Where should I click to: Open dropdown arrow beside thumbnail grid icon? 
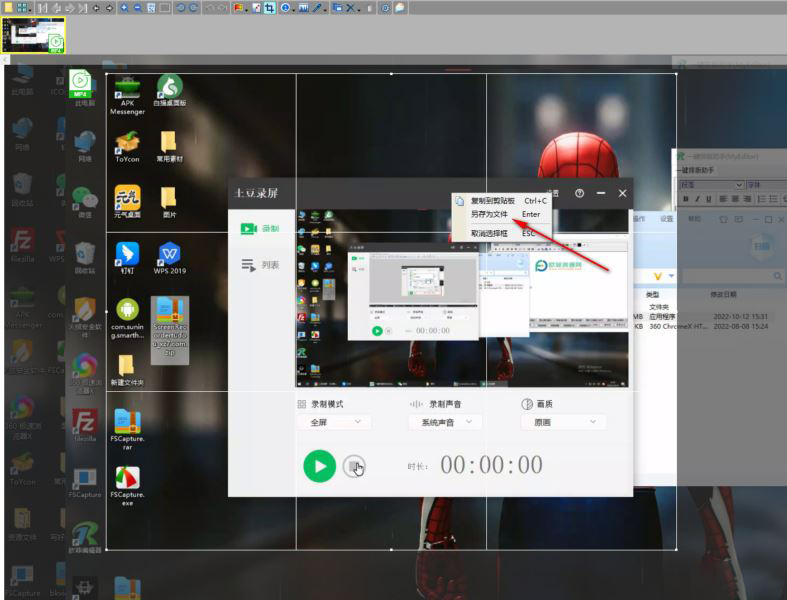[30, 10]
